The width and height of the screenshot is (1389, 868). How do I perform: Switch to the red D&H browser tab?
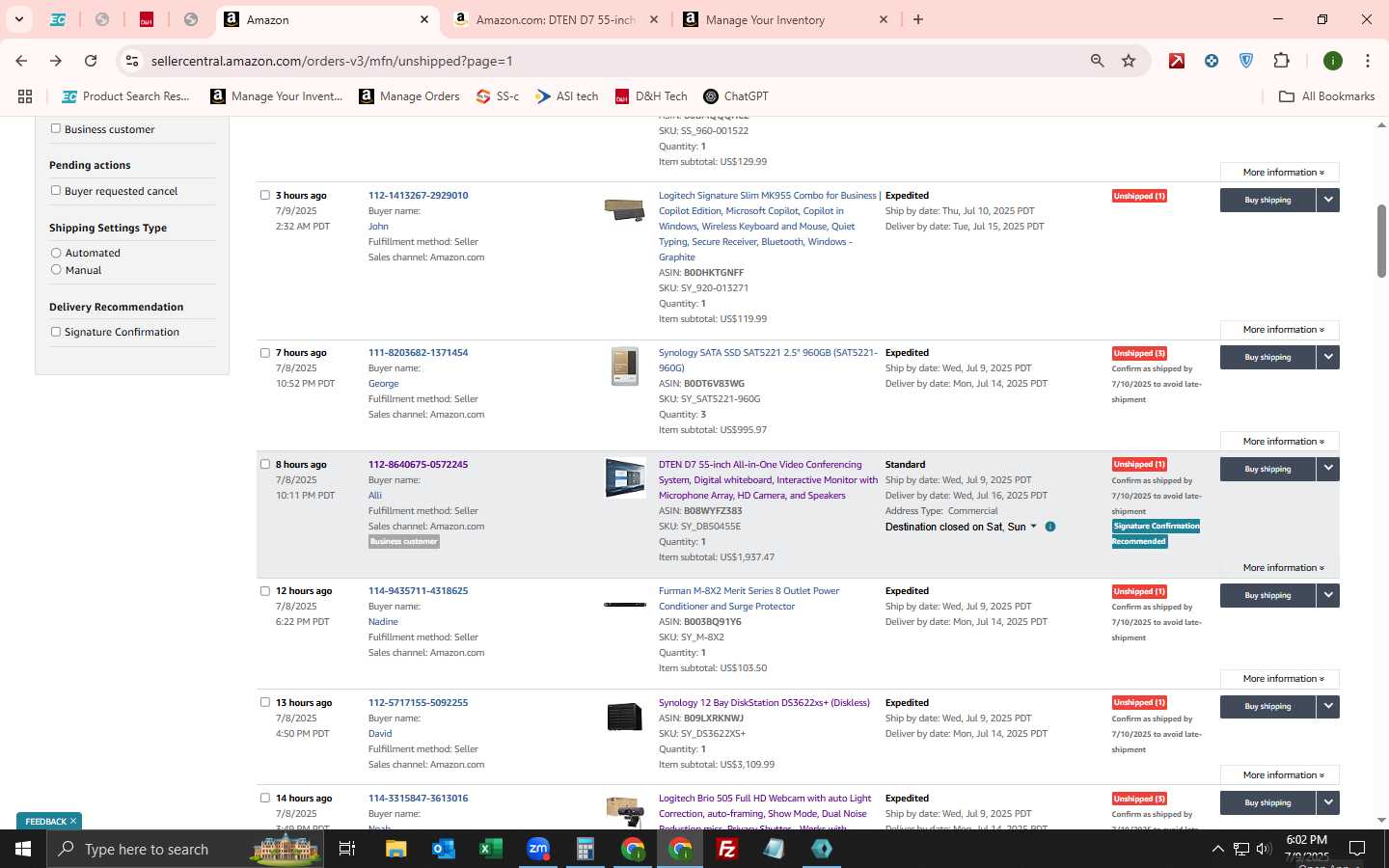[147, 19]
